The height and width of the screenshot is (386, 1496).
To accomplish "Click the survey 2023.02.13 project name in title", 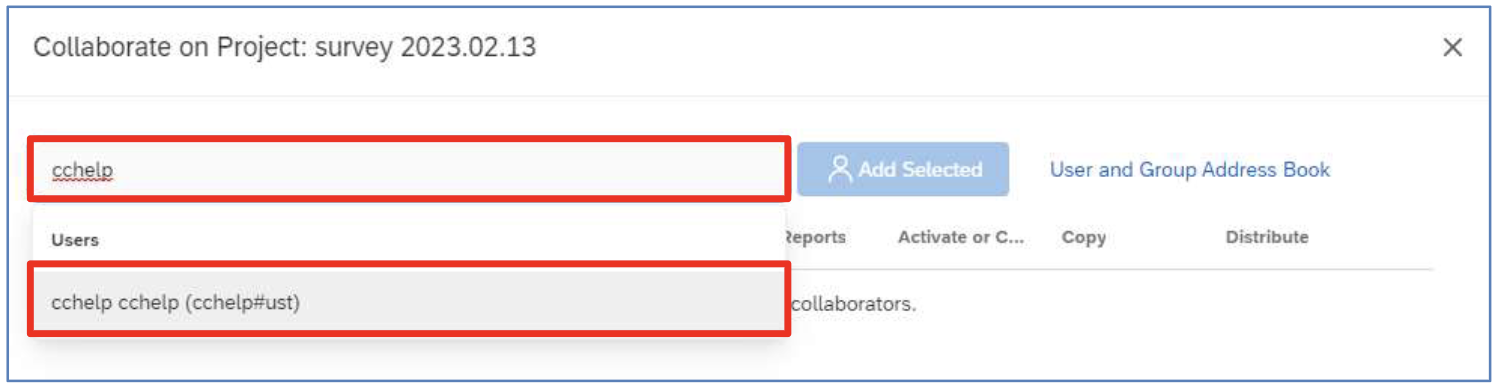I will [x=425, y=47].
